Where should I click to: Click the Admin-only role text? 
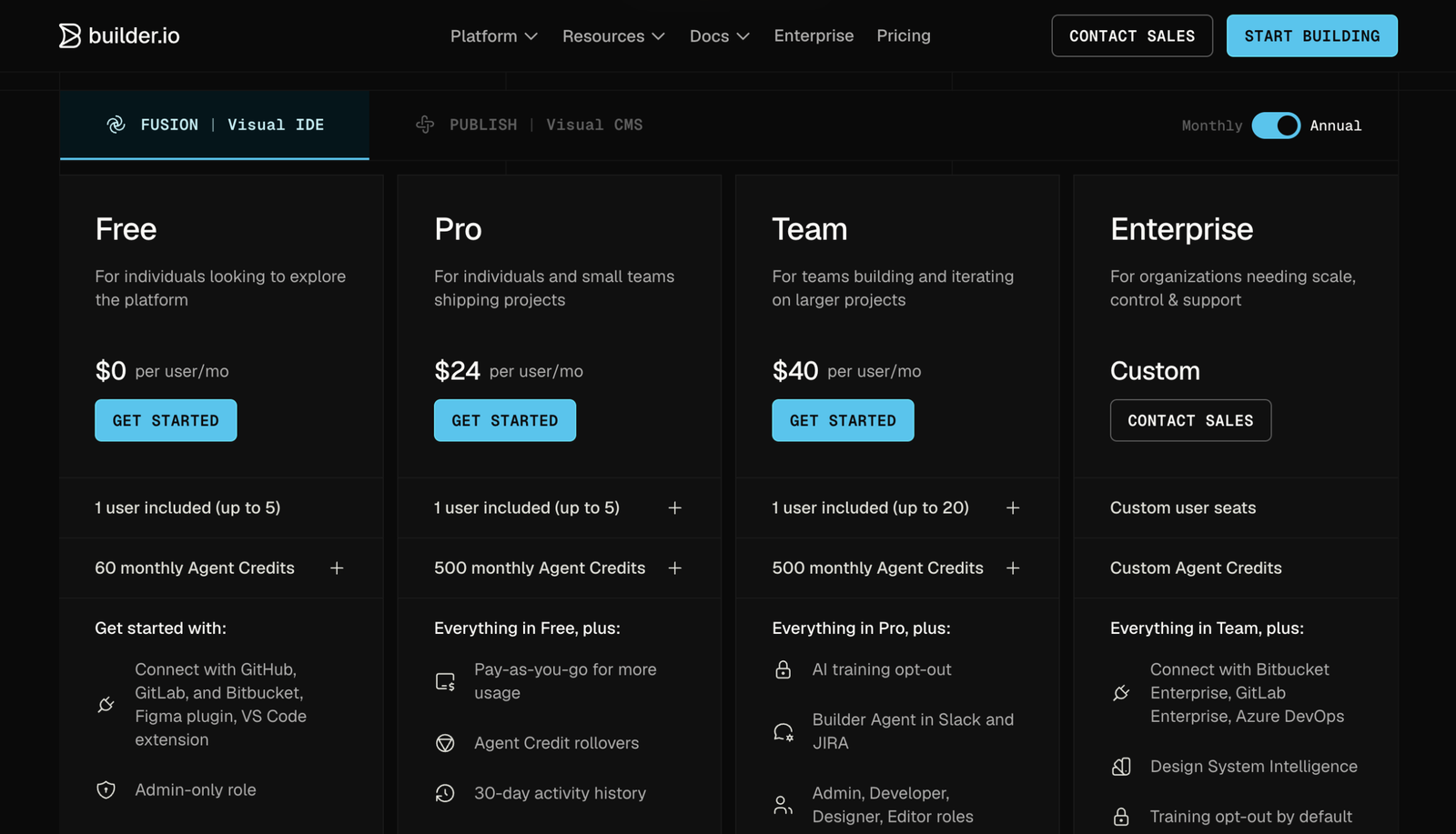(196, 789)
